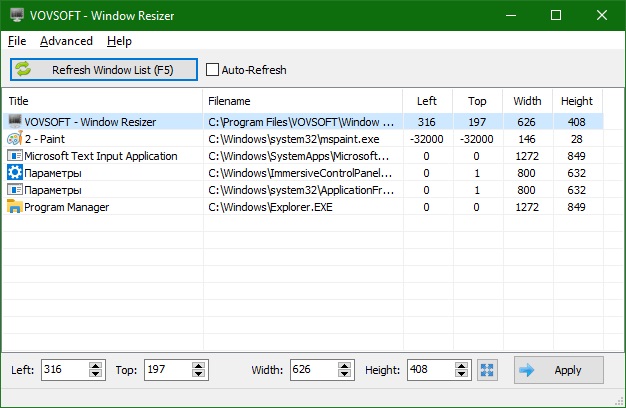Image resolution: width=626 pixels, height=408 pixels.
Task: Click the Explorer.EXE filename cell
Action: 270,207
